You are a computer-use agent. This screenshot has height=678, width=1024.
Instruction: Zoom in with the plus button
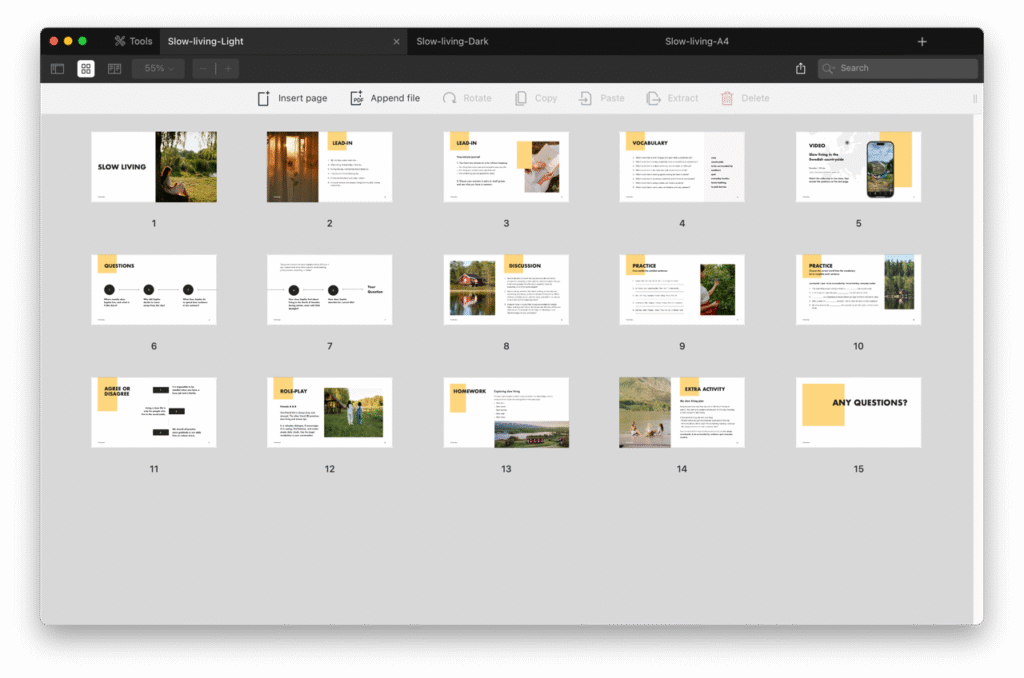[x=228, y=69]
